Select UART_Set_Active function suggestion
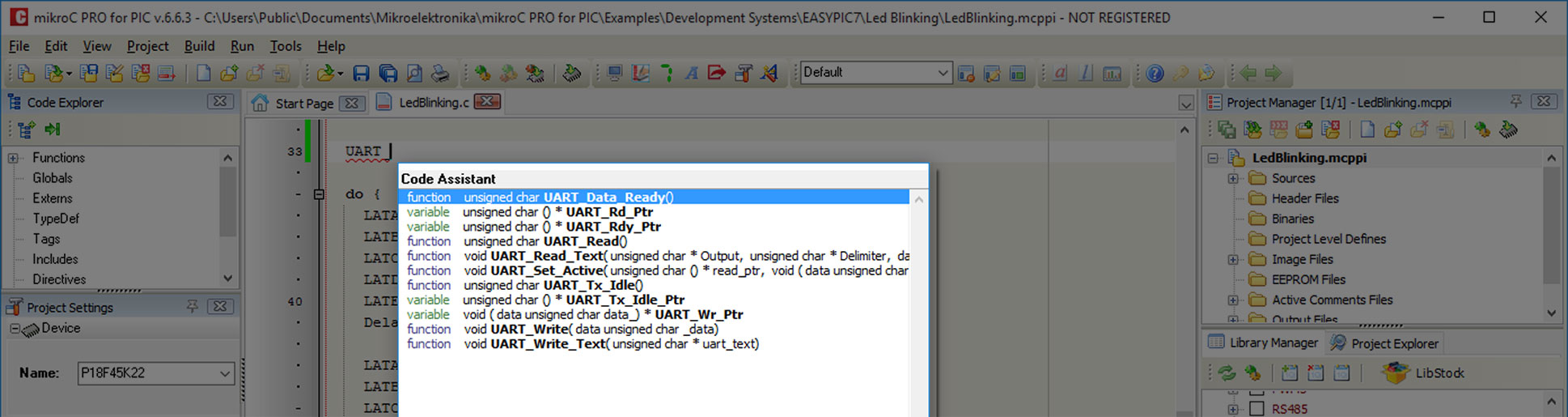This screenshot has height=417, width=1568. point(654,270)
